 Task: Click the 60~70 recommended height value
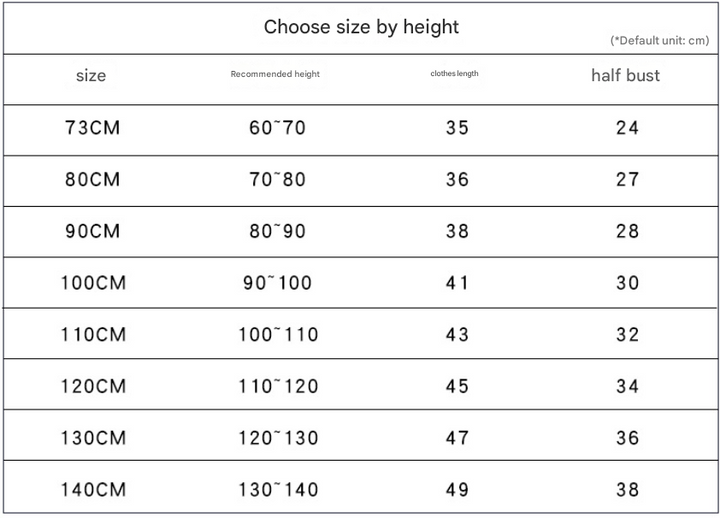tap(277, 128)
